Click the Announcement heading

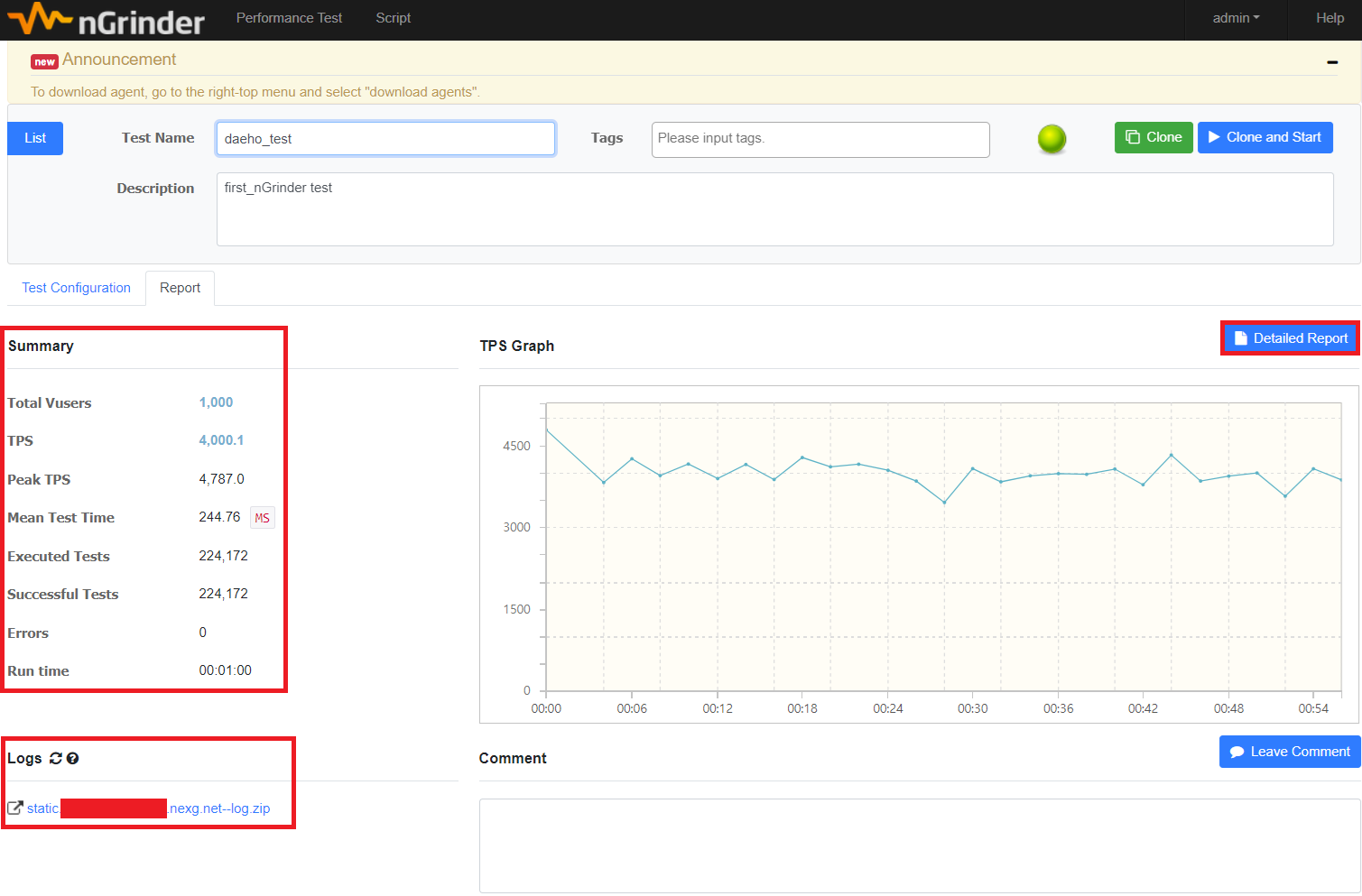click(x=119, y=60)
